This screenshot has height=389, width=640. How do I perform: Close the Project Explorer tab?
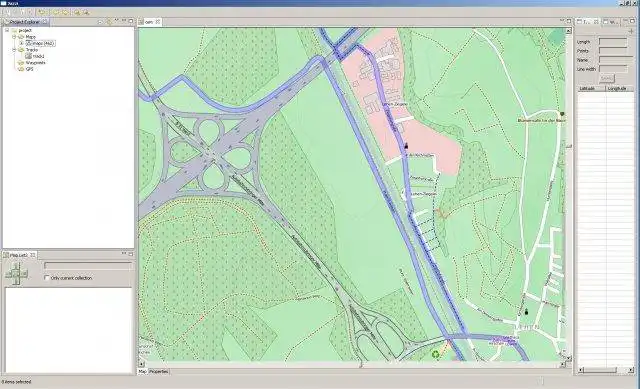tap(44, 22)
